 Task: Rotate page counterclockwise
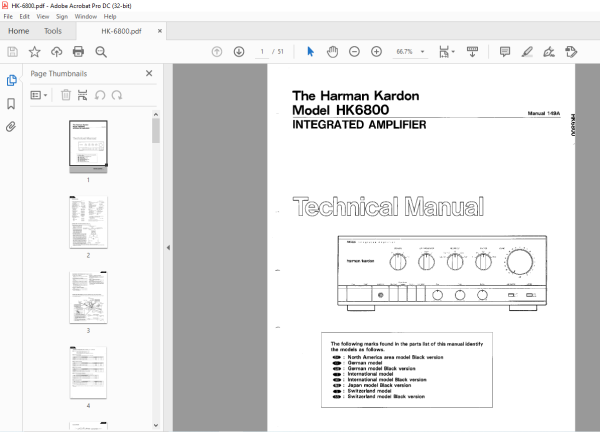point(100,95)
